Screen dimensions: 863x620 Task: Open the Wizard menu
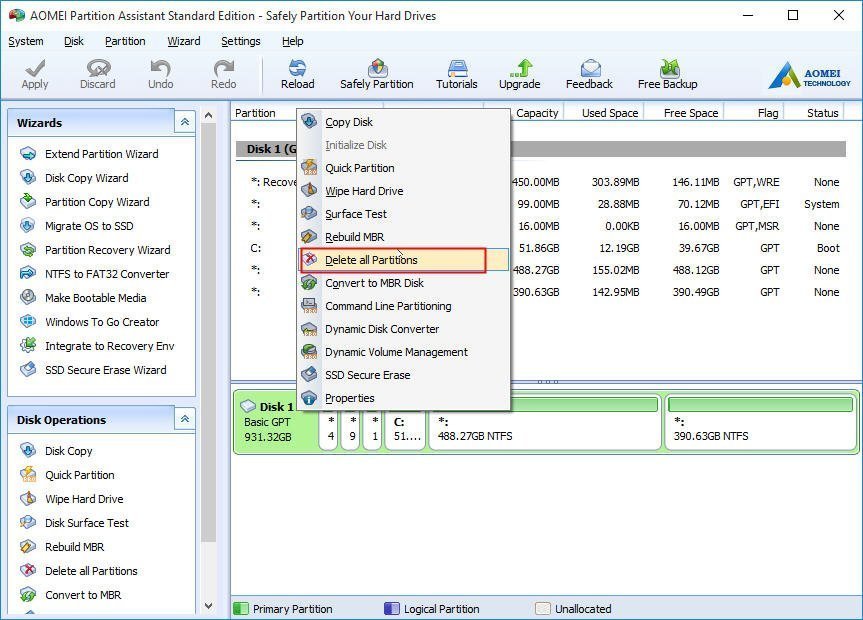click(x=184, y=41)
